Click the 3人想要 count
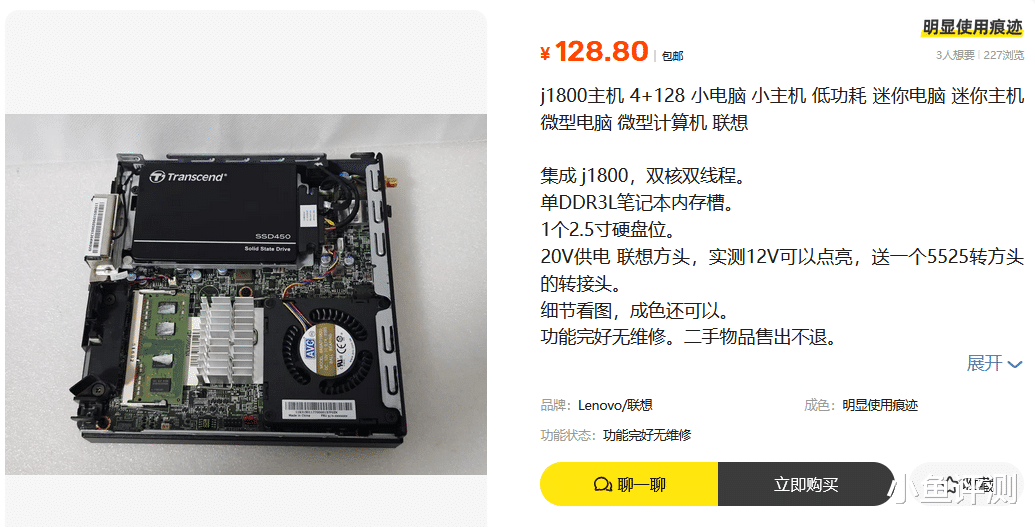The width and height of the screenshot is (1035, 527). 955,55
